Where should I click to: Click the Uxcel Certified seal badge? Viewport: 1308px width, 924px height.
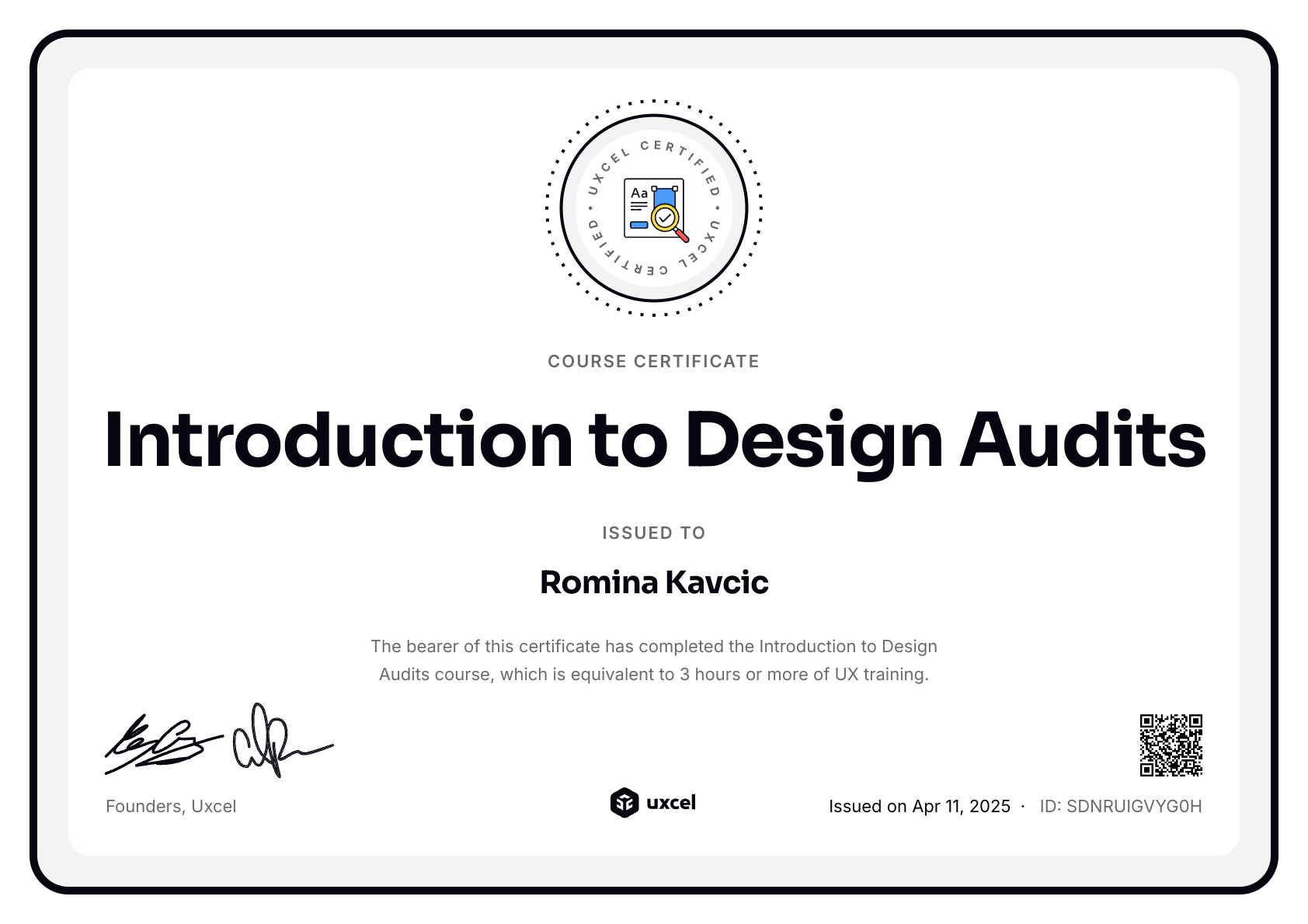pyautogui.click(x=653, y=207)
